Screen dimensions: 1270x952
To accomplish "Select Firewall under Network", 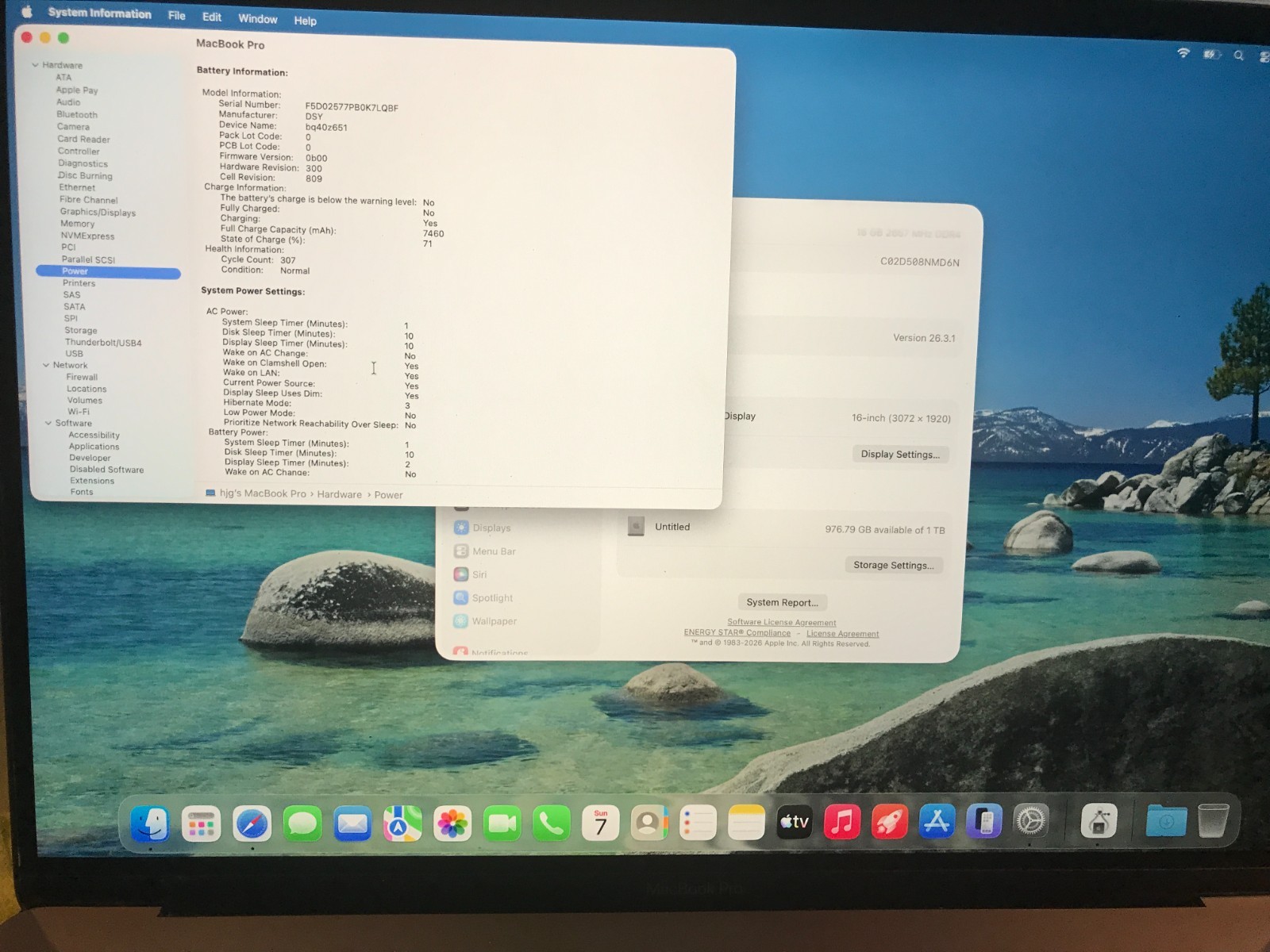I will click(82, 377).
